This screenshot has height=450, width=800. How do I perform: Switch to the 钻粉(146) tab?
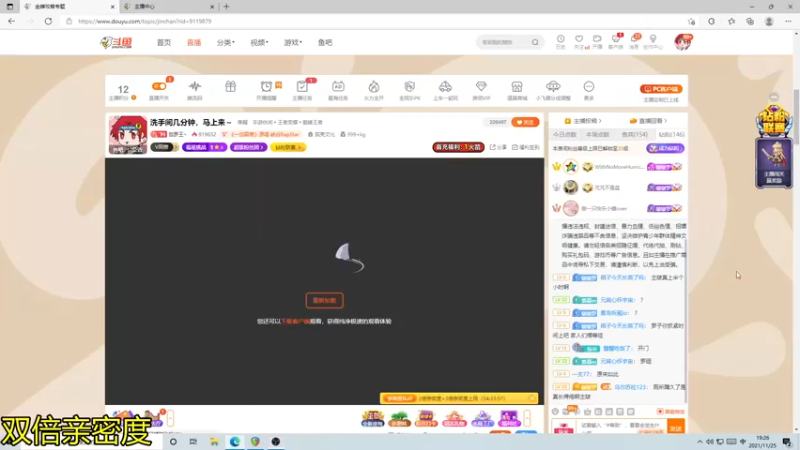click(x=671, y=135)
